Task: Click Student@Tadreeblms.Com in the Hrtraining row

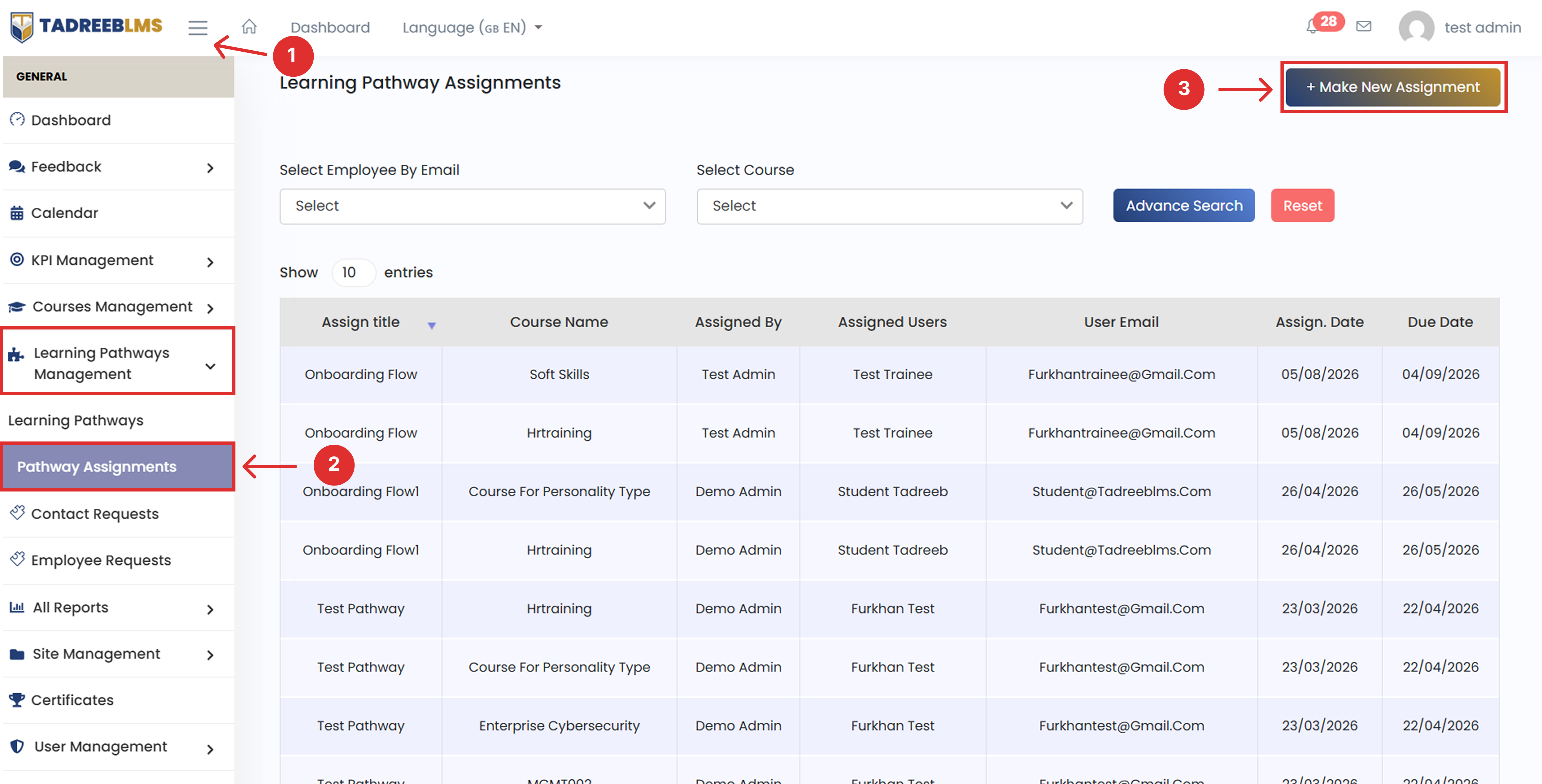Action: click(1121, 550)
